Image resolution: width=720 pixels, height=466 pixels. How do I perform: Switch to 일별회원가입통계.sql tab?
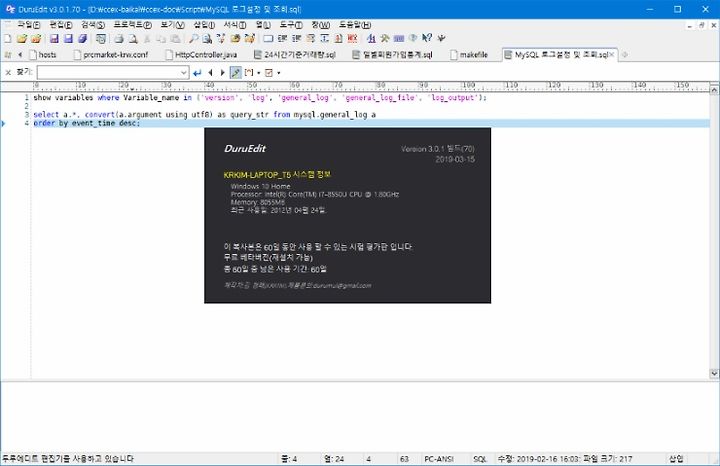tap(393, 55)
